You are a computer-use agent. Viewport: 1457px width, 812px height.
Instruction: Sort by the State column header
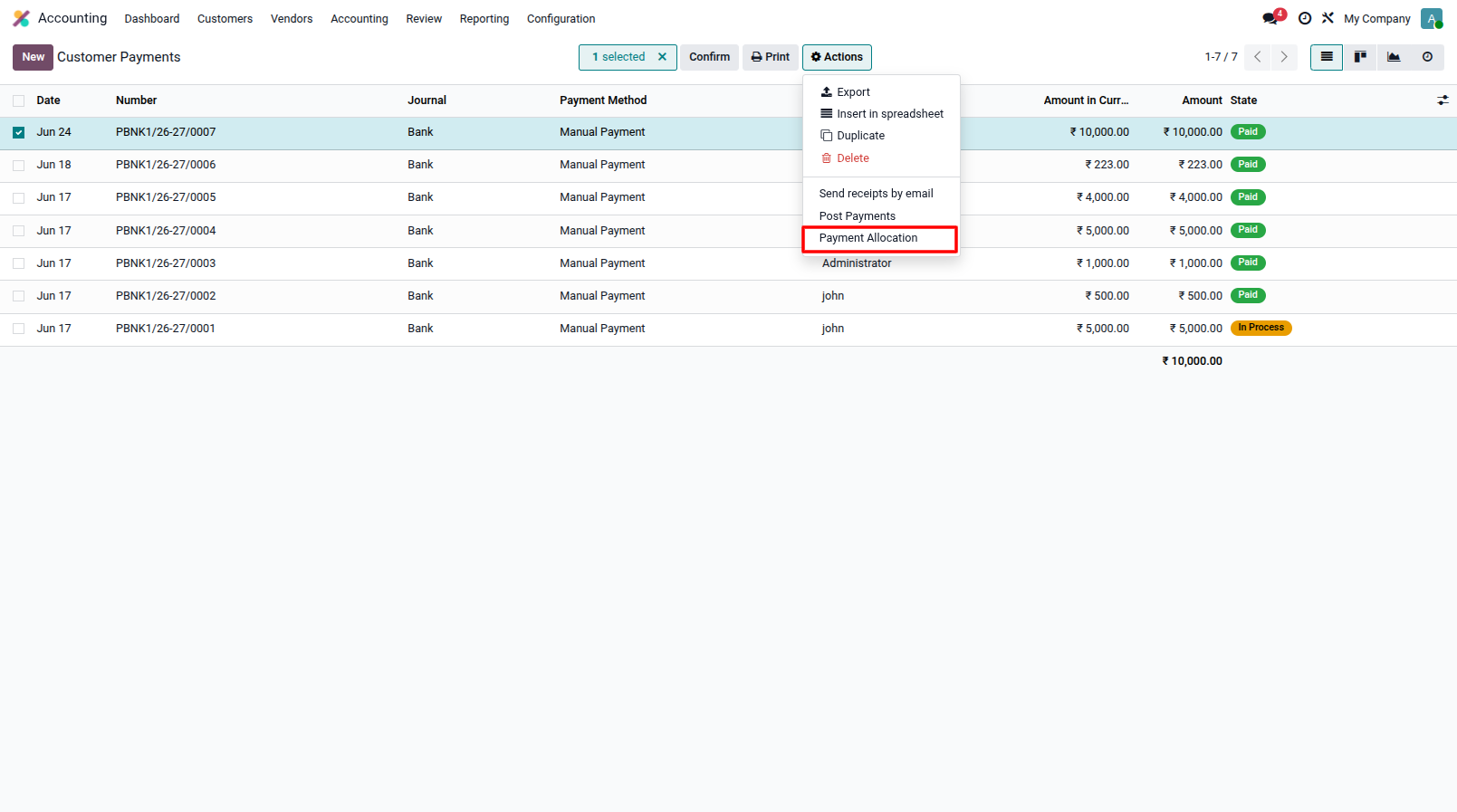pyautogui.click(x=1243, y=100)
